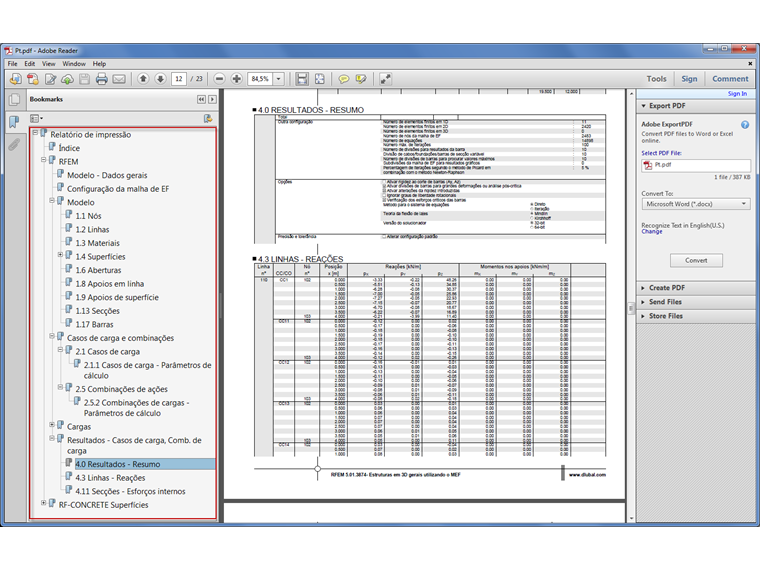Select the 1.13 Secções bookmark
Viewport: 760px width, 570px height.
(x=97, y=311)
